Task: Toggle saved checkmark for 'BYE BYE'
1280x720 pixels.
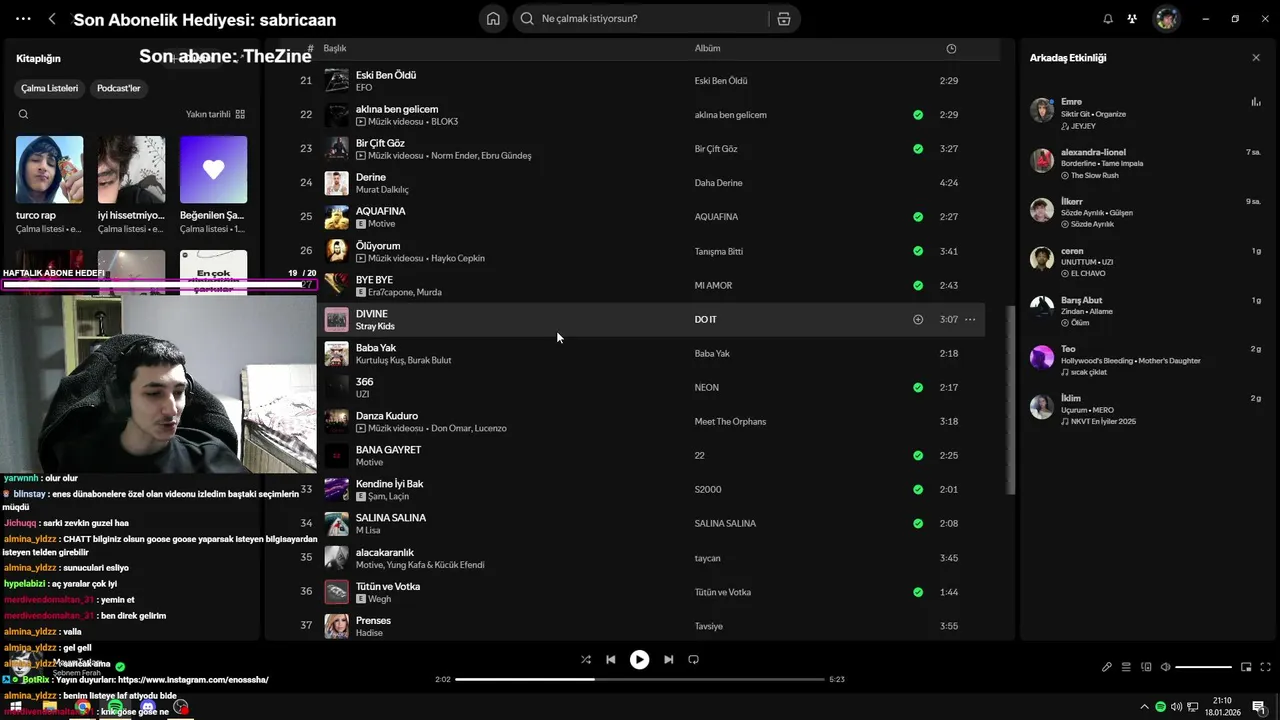Action: coord(918,285)
